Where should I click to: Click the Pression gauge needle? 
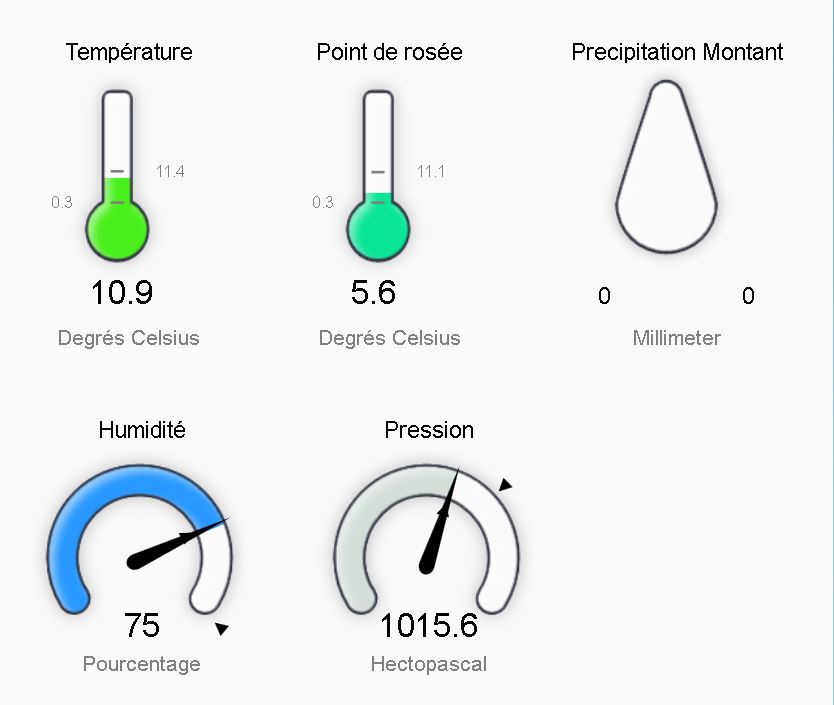click(x=438, y=521)
